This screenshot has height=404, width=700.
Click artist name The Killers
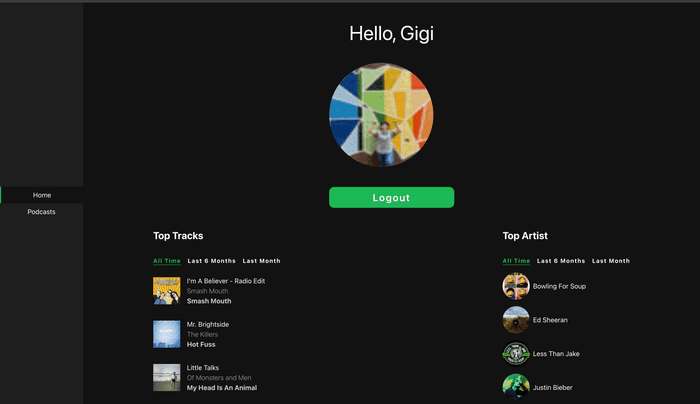coord(202,334)
